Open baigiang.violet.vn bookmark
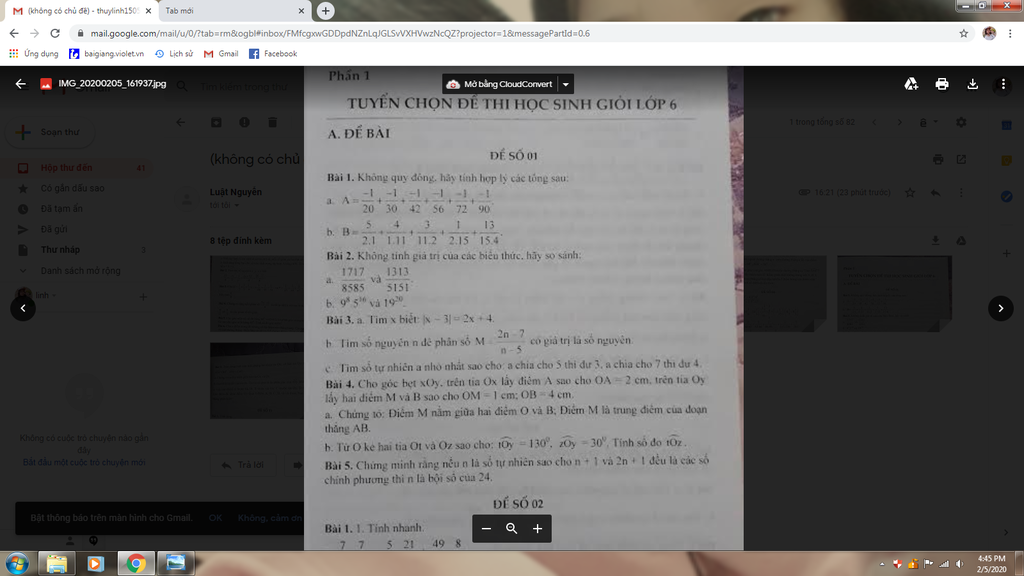 pyautogui.click(x=106, y=54)
